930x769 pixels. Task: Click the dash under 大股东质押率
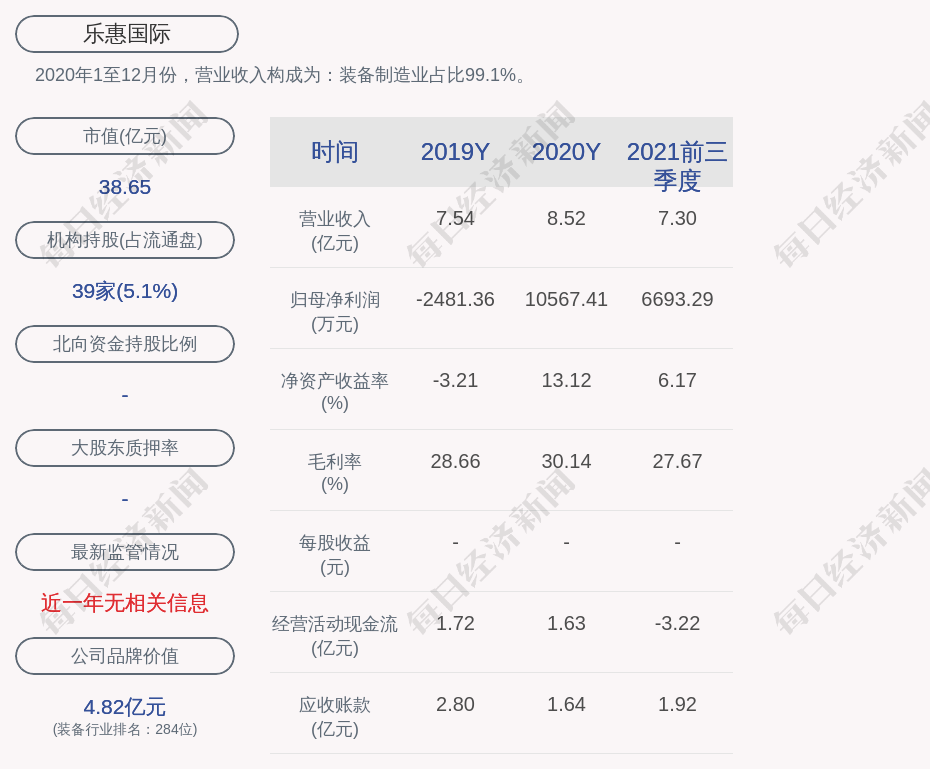pos(125,499)
